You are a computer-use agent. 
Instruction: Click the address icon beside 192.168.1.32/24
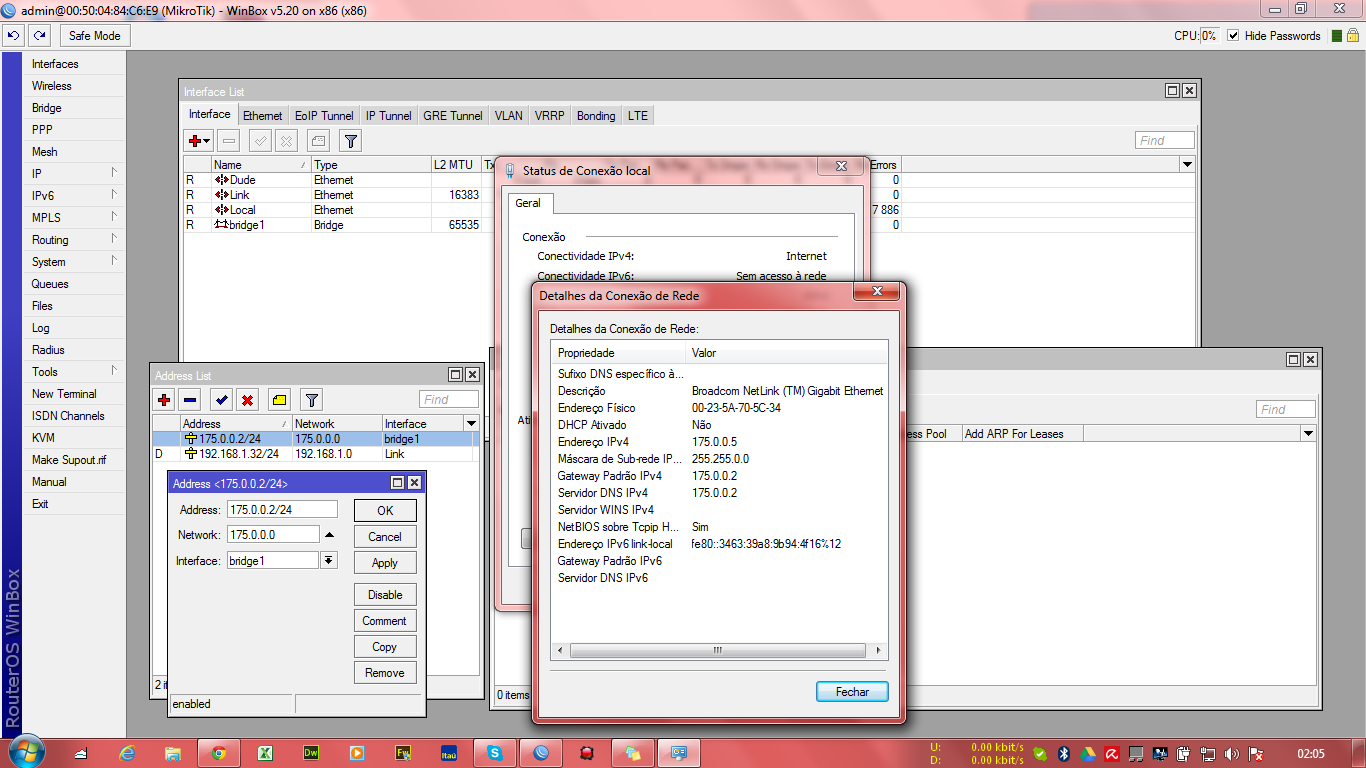click(191, 454)
